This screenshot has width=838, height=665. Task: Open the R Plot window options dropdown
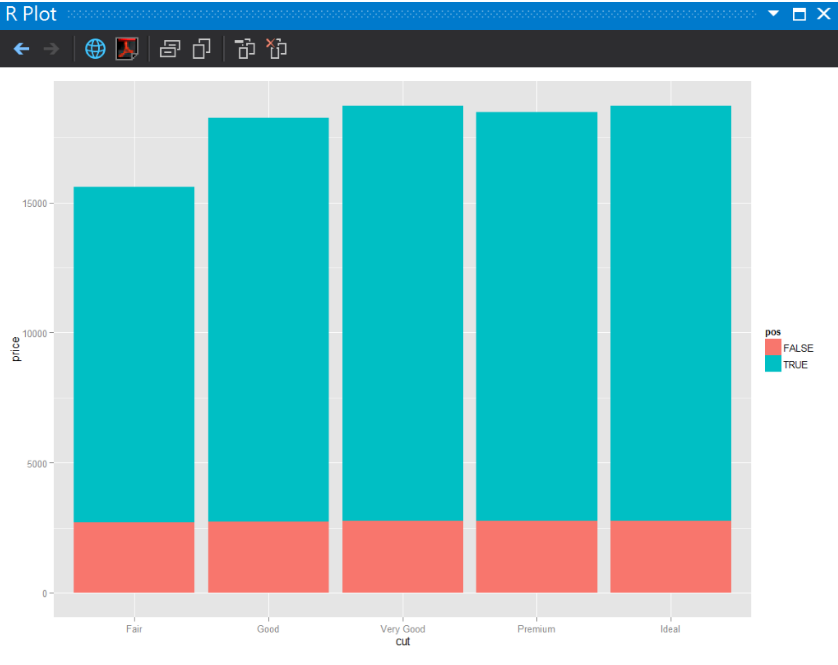point(773,13)
